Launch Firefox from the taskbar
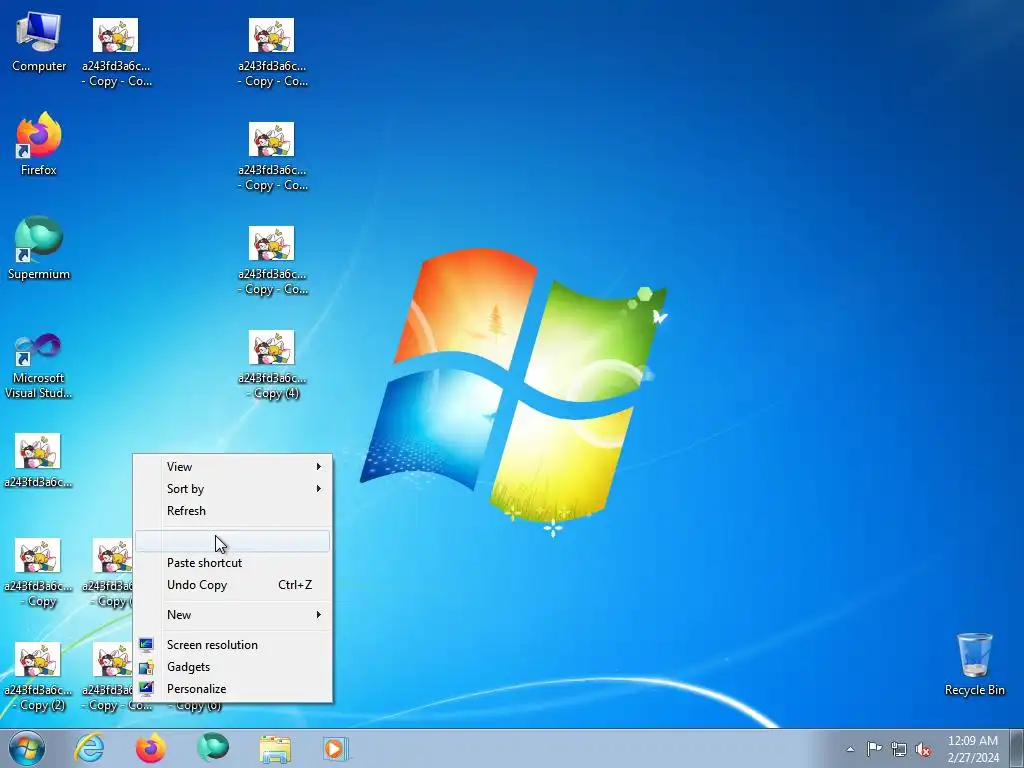The width and height of the screenshot is (1024, 768). (x=150, y=748)
